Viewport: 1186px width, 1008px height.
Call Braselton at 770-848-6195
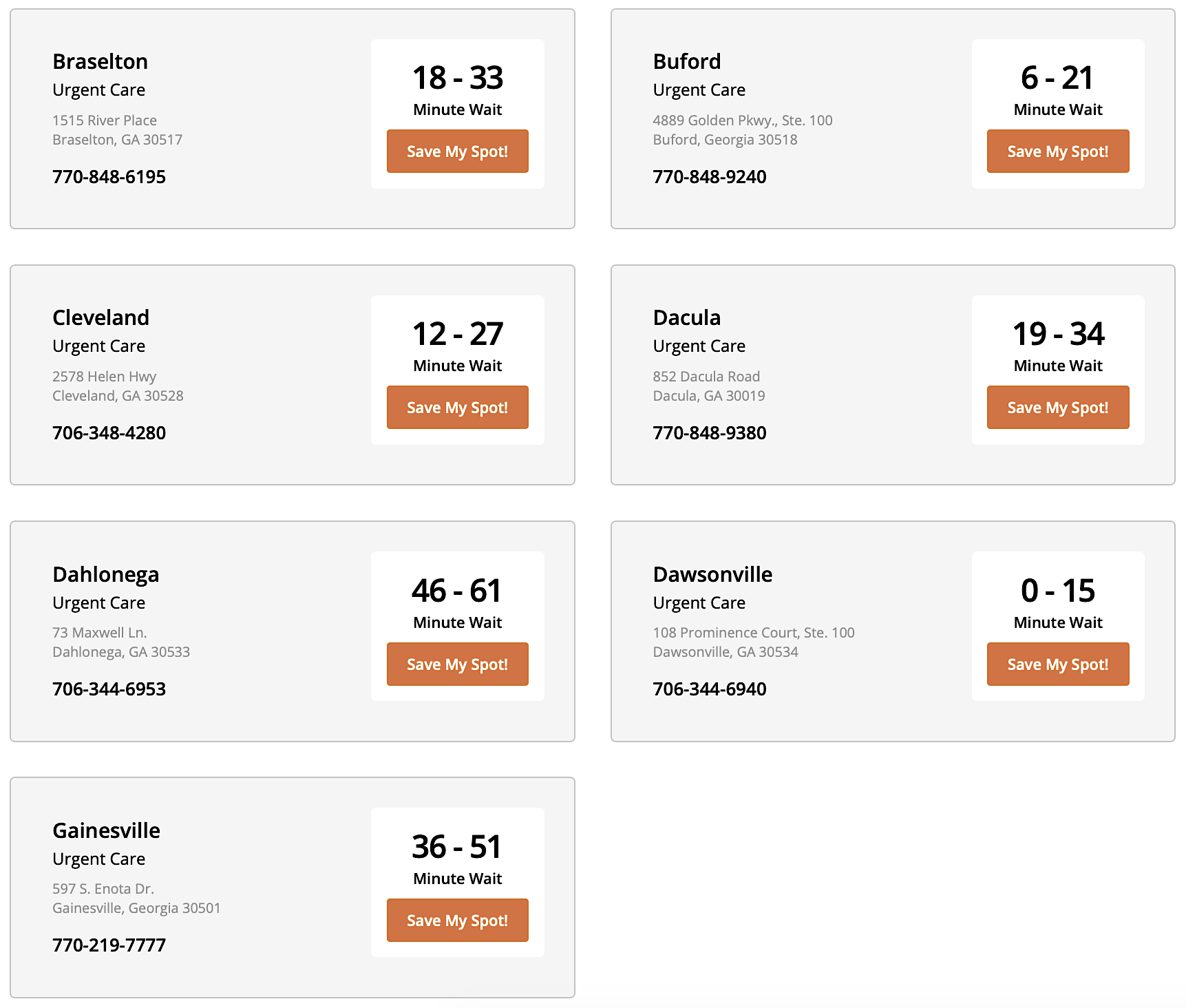pos(109,177)
